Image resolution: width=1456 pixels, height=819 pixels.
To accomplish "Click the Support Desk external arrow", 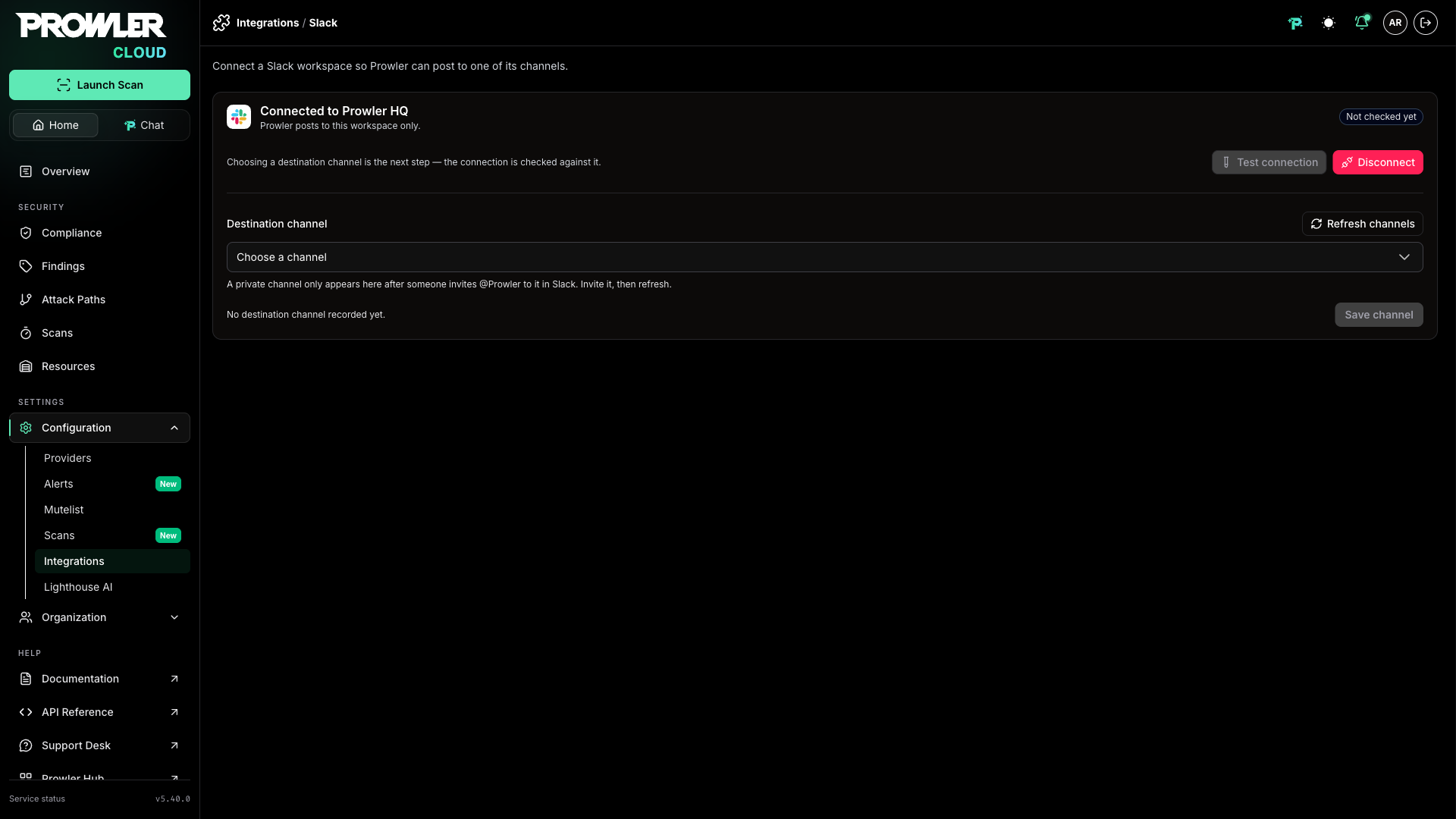I will (174, 745).
